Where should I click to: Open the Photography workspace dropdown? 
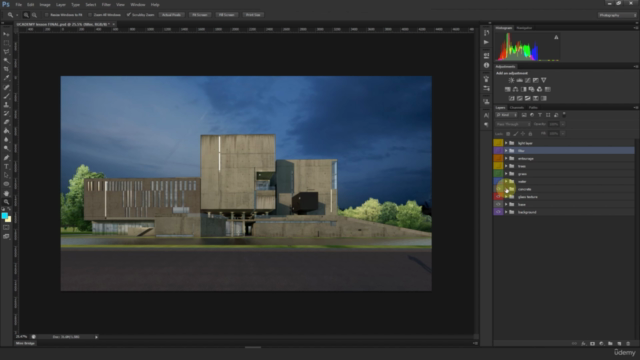tap(617, 15)
